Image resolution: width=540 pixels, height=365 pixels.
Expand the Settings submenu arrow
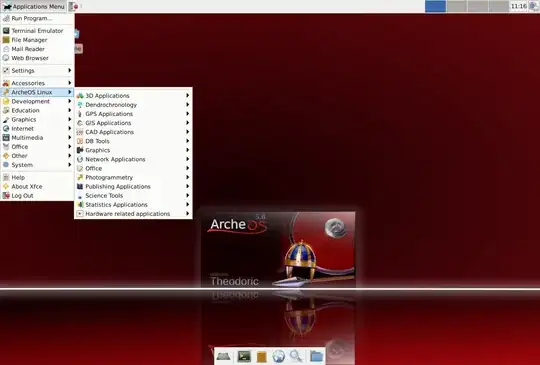70,70
